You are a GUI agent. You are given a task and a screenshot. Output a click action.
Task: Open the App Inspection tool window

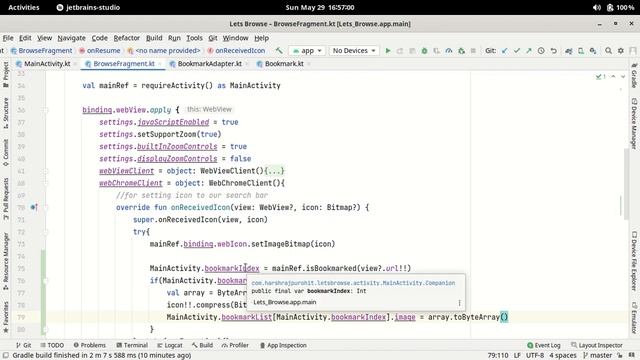283,345
